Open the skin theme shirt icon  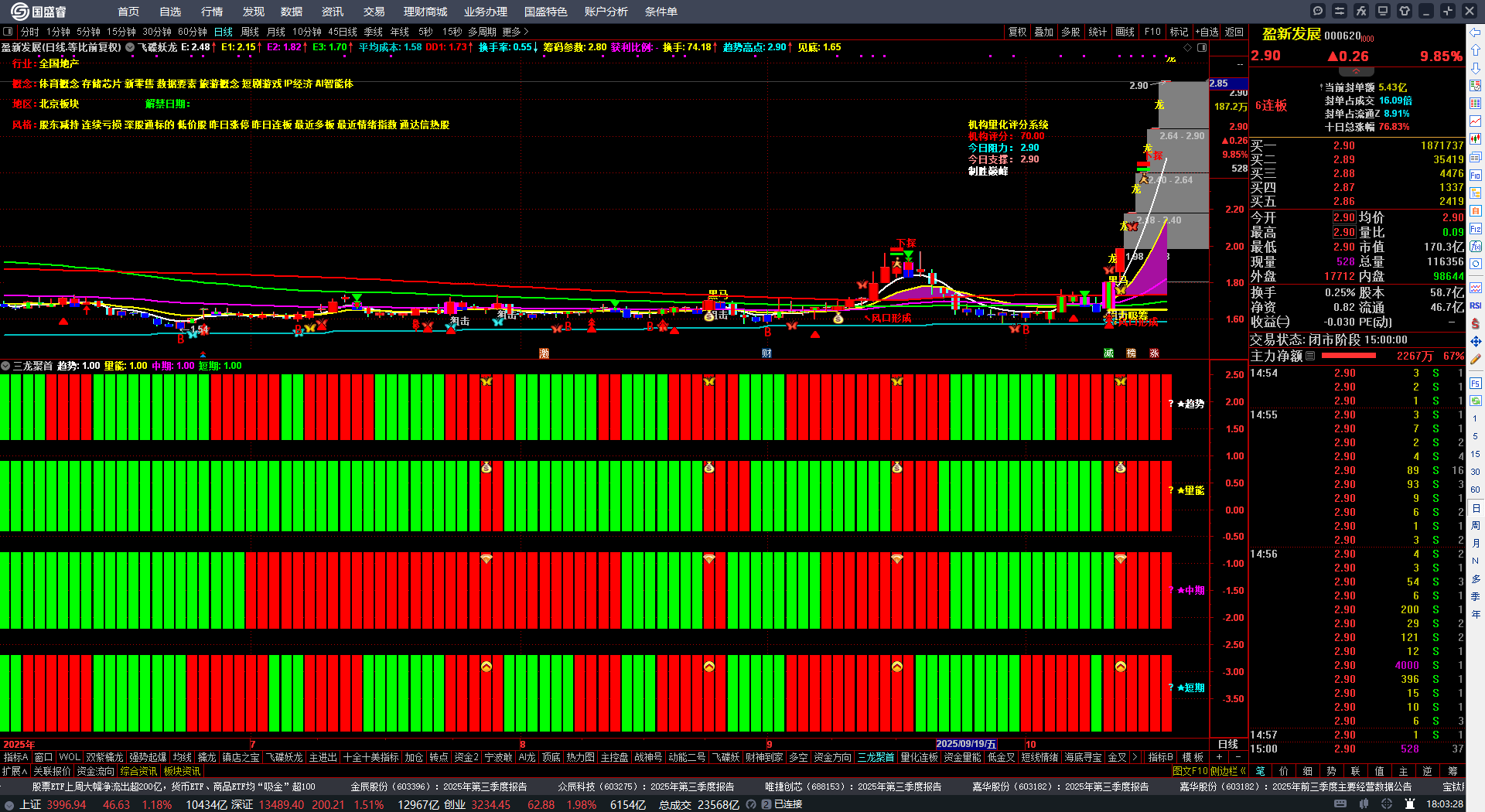(1405, 11)
